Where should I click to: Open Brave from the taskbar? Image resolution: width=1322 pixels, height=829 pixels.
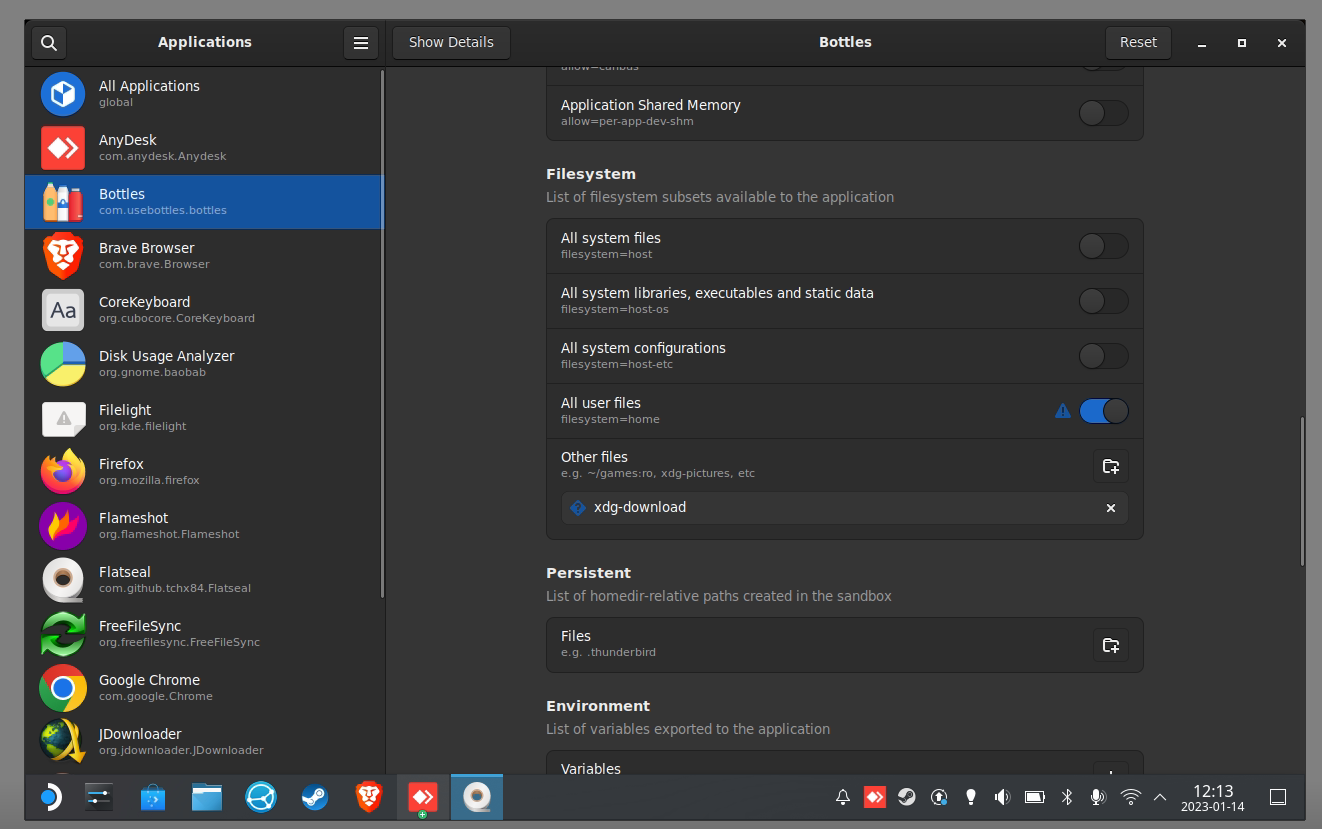point(369,797)
